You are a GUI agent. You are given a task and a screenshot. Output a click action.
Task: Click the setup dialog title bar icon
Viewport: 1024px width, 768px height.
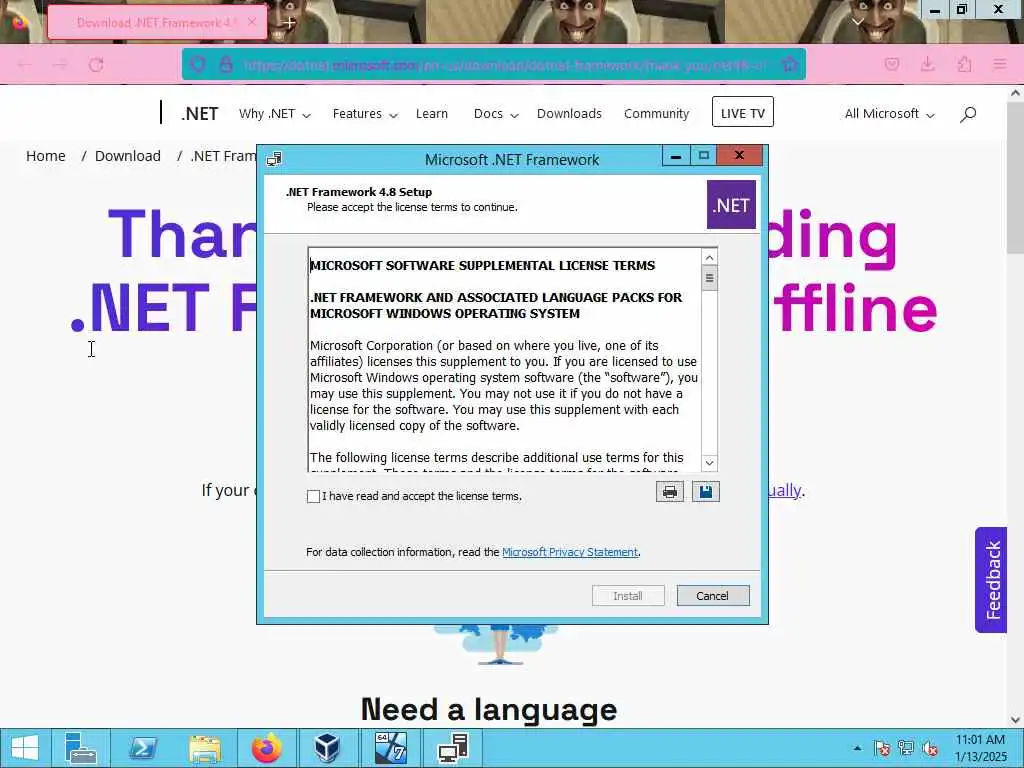point(274,159)
